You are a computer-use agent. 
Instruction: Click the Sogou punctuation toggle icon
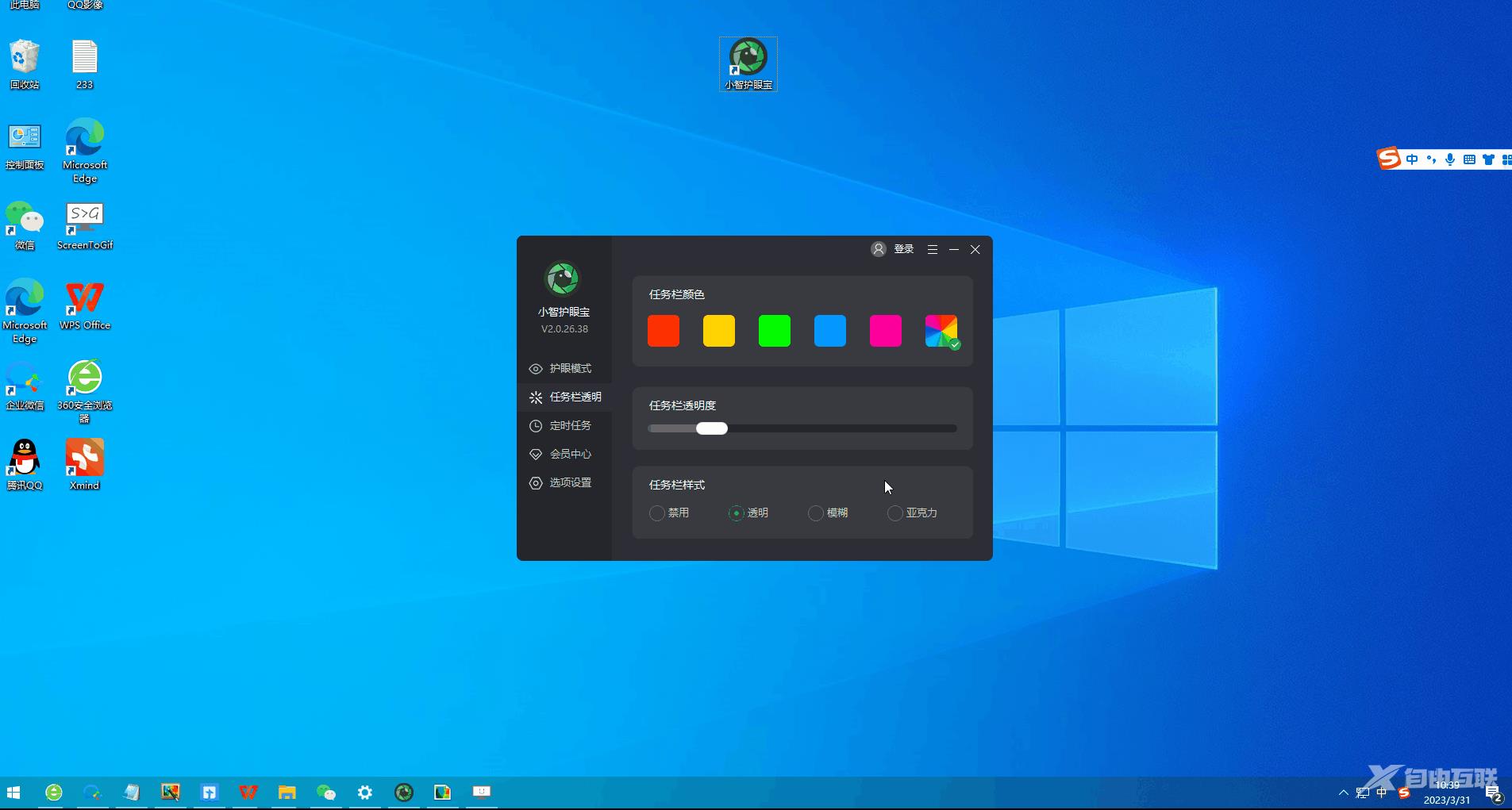click(1431, 159)
